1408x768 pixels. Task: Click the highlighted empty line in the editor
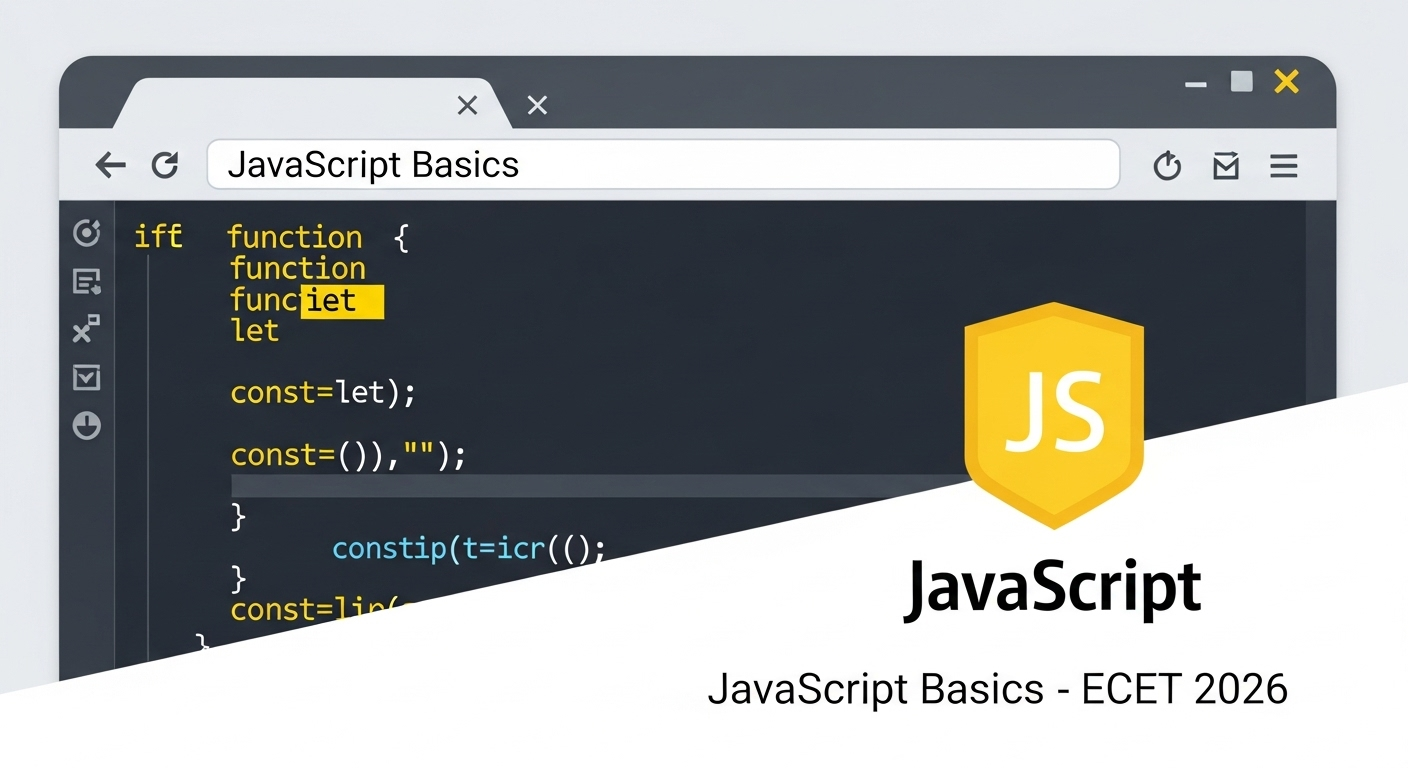pyautogui.click(x=600, y=486)
